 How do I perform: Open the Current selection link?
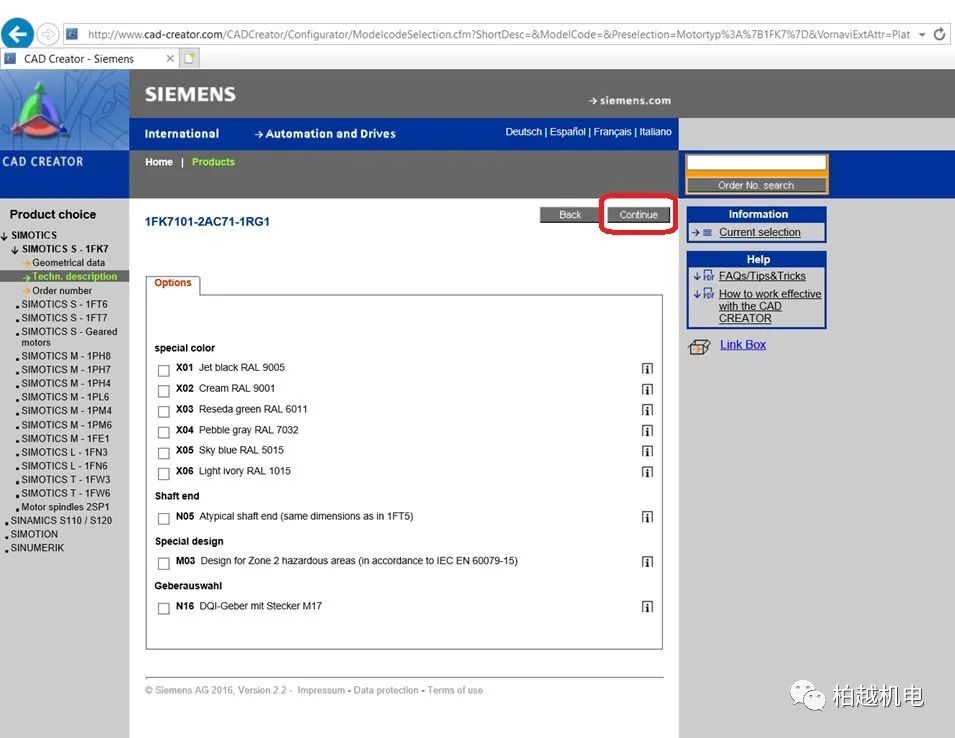click(x=759, y=232)
